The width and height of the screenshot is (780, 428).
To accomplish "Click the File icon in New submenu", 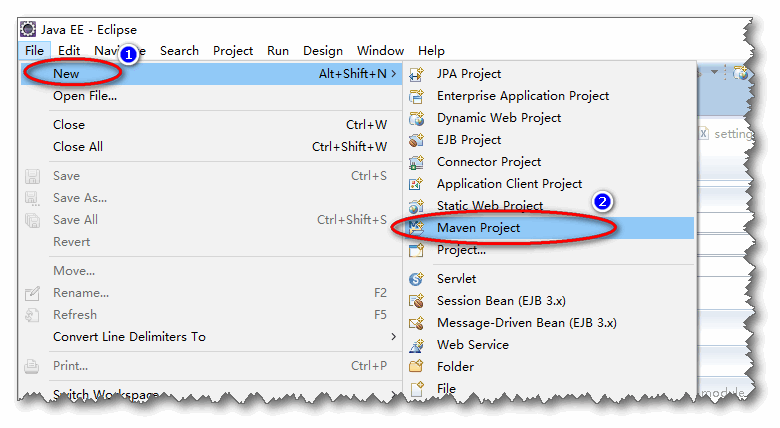I will pyautogui.click(x=416, y=388).
